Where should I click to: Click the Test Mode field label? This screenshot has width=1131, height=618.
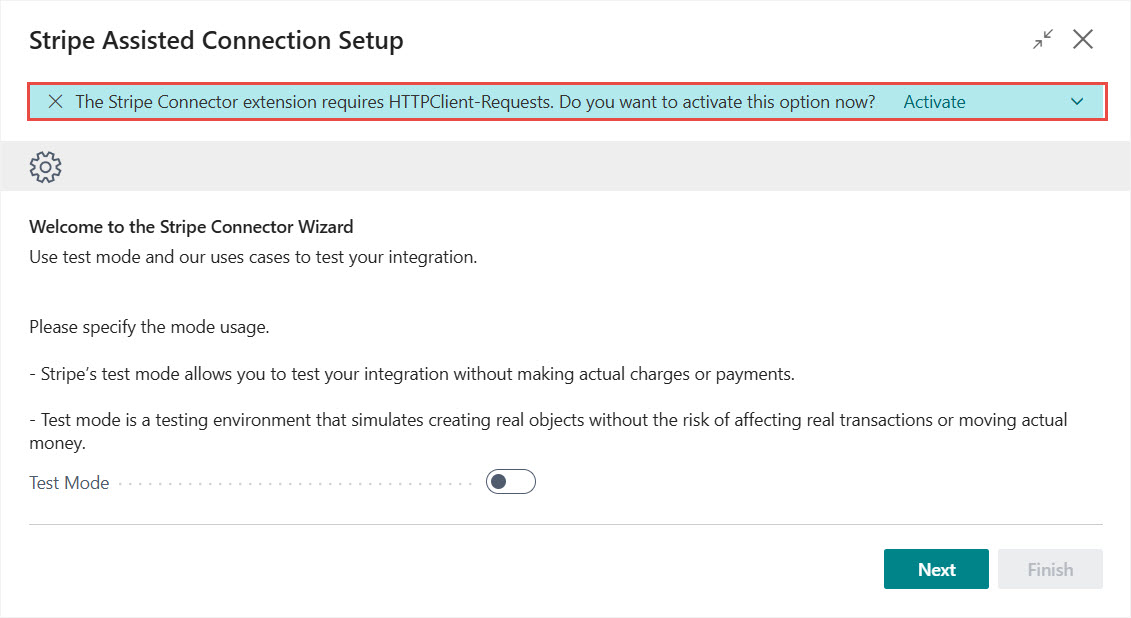[69, 483]
